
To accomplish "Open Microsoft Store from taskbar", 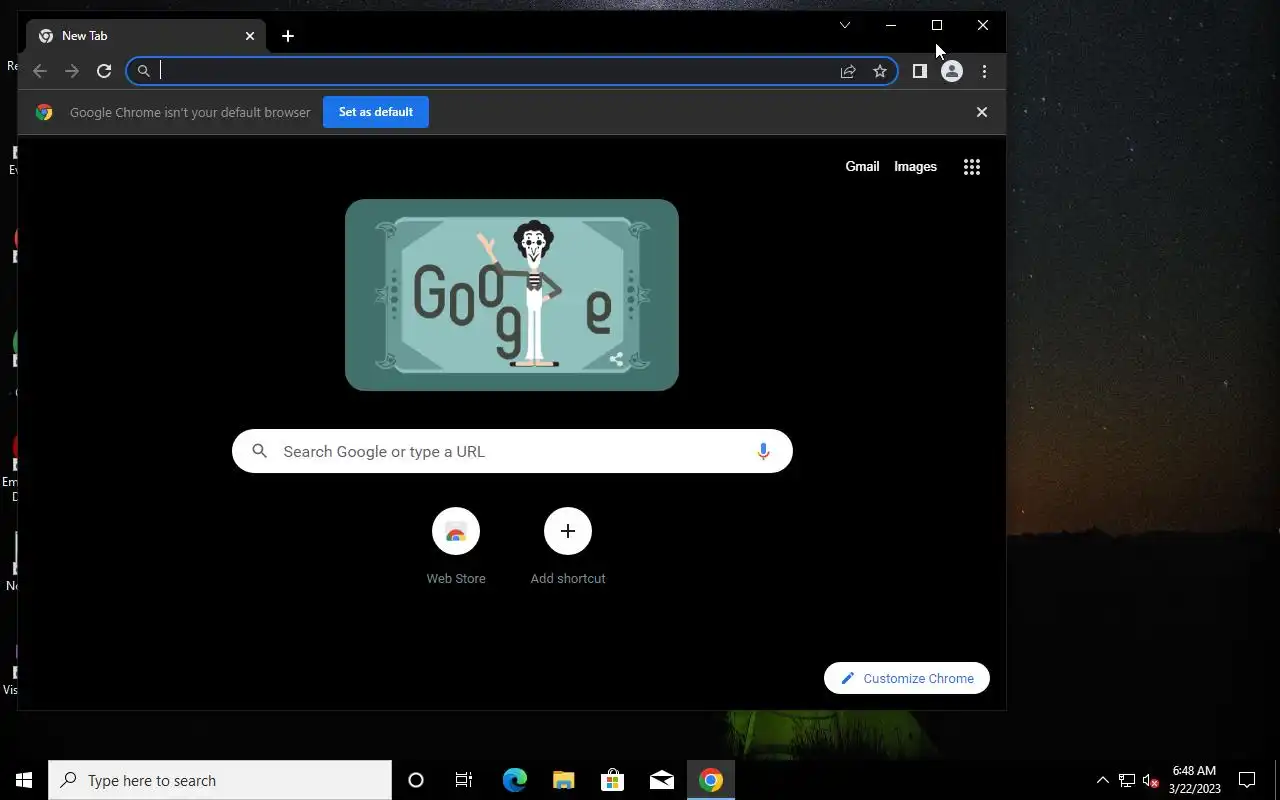I will [x=612, y=780].
